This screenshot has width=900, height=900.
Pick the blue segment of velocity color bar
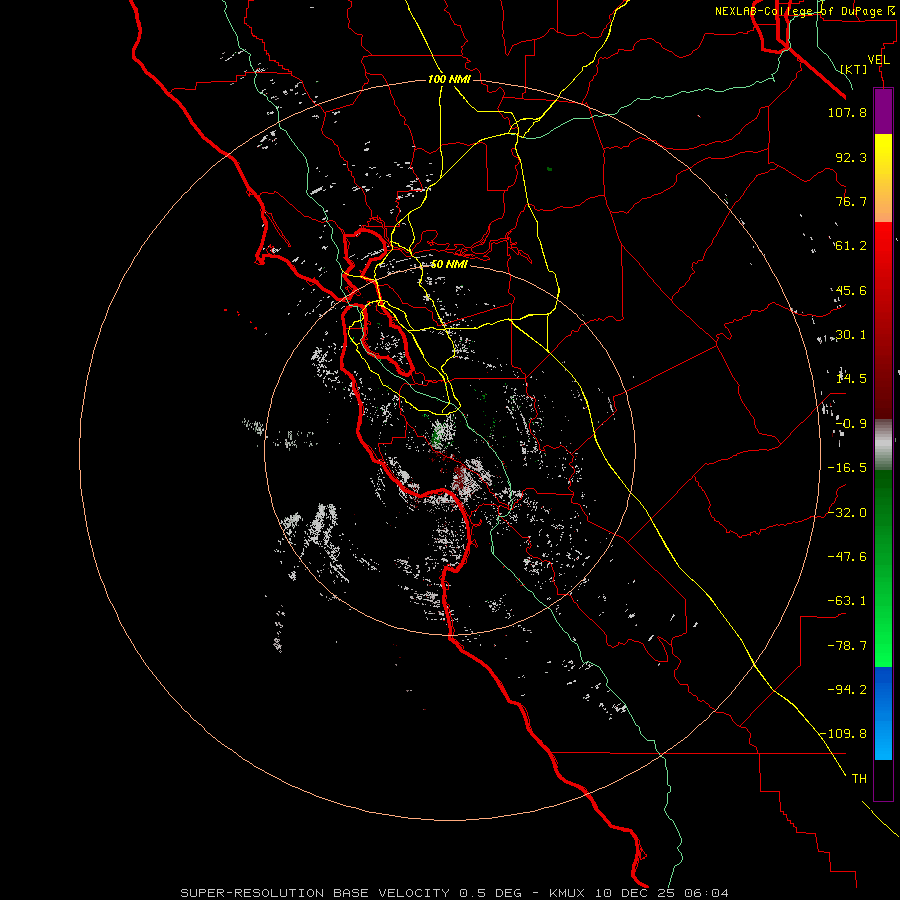coord(883,713)
